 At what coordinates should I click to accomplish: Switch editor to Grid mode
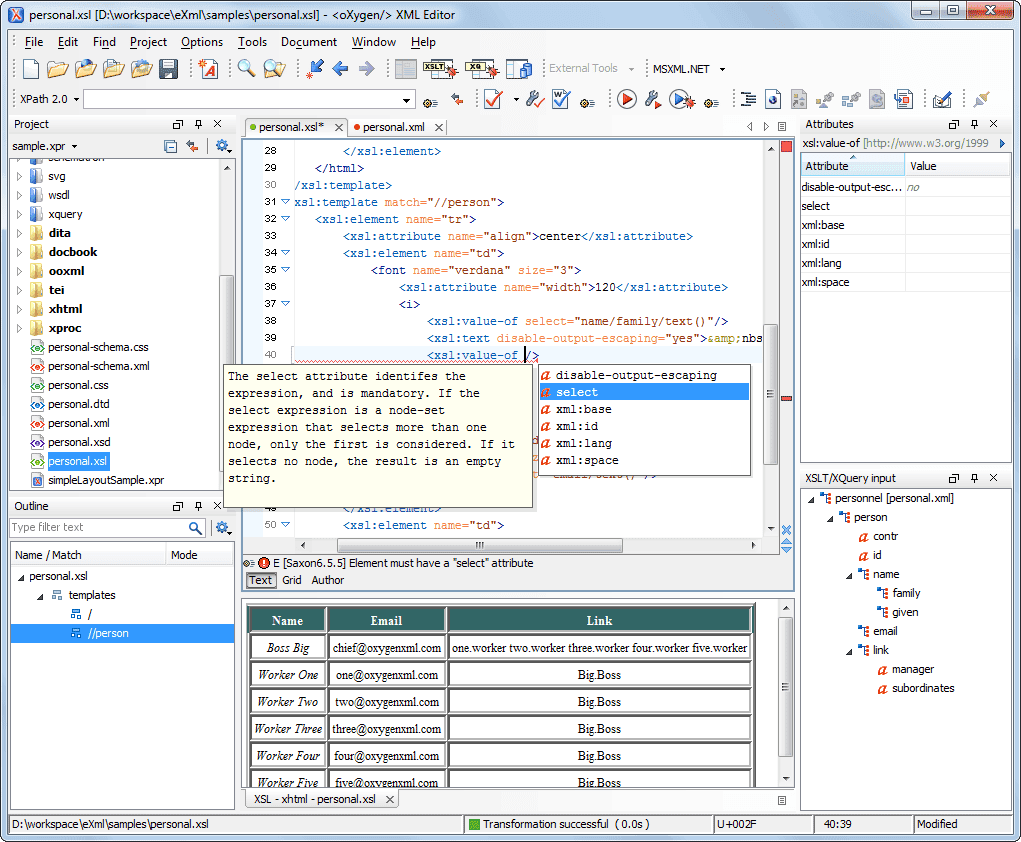(x=292, y=580)
